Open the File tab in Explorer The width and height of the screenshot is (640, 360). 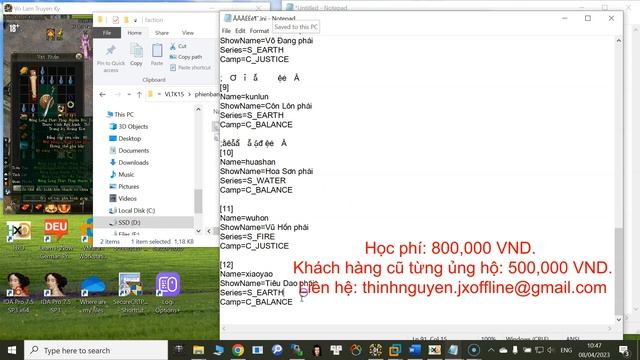coord(107,33)
